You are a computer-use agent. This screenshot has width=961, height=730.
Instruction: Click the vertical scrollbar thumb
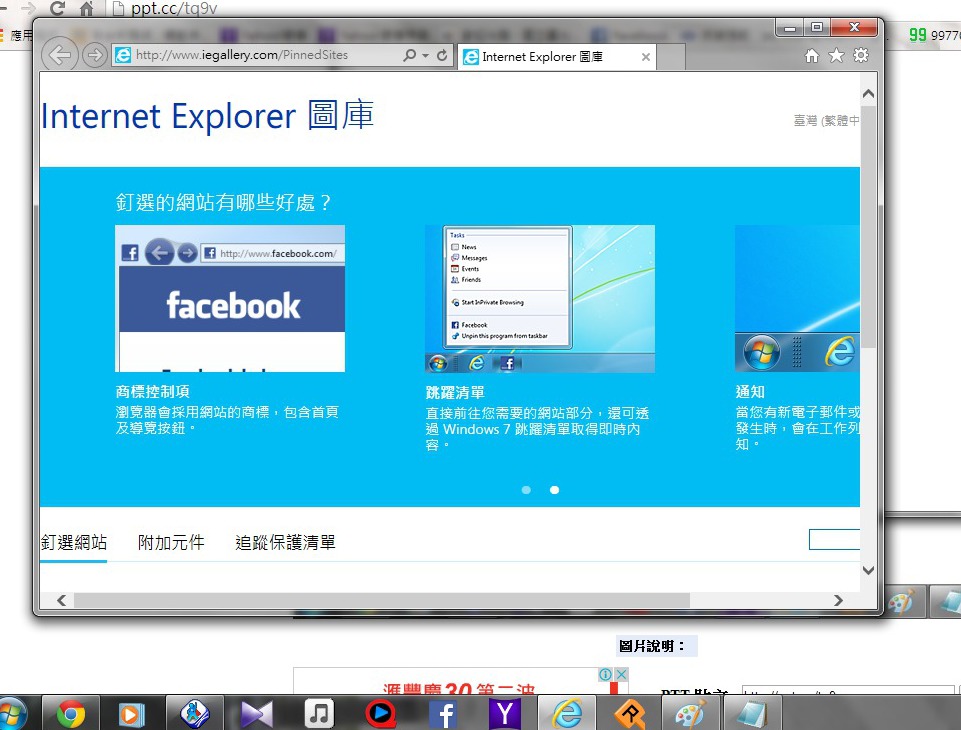[868, 227]
